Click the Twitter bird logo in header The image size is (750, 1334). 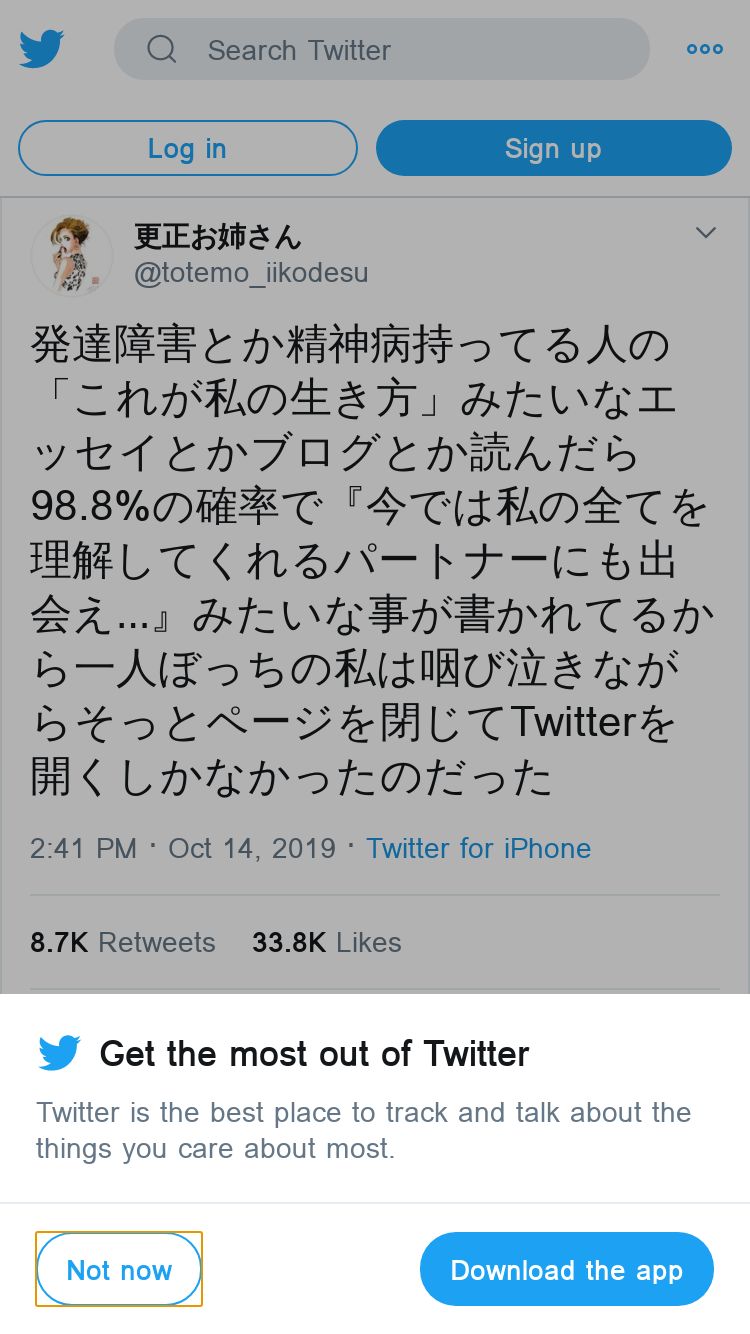tap(42, 49)
